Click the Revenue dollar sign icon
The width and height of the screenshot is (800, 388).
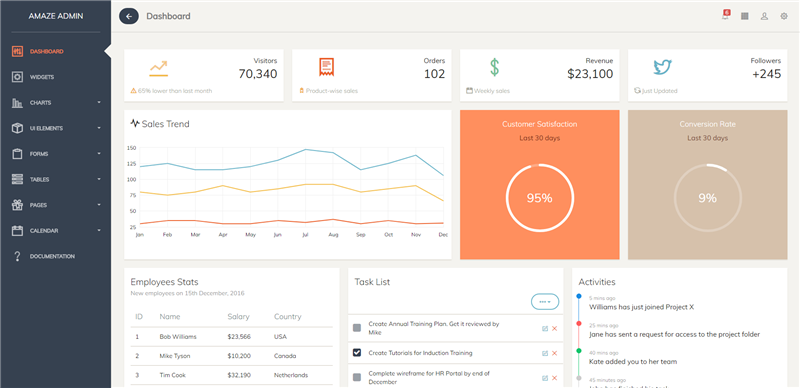(494, 67)
